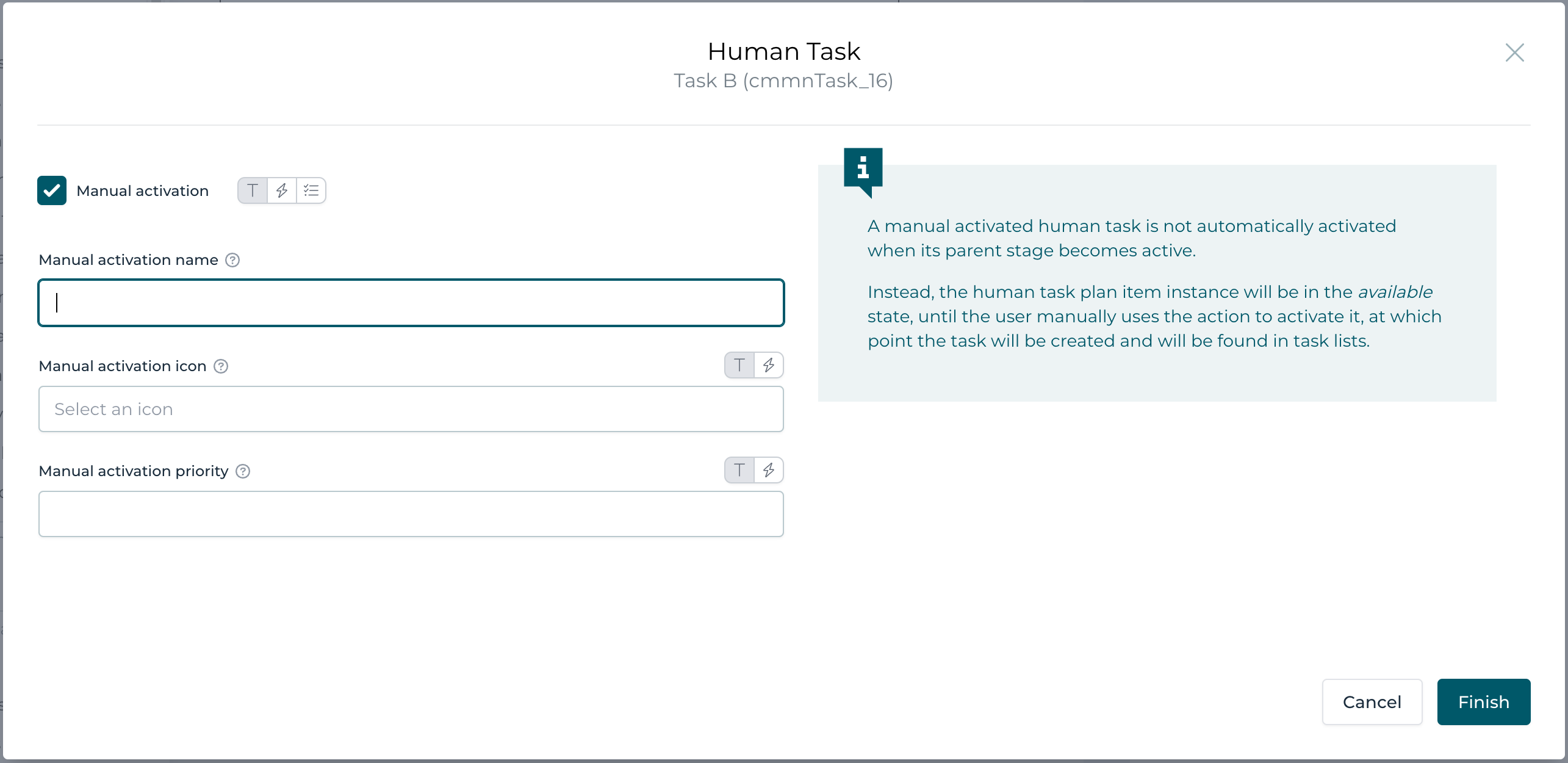The height and width of the screenshot is (763, 1568).
Task: Open the Select an icon dropdown
Action: pos(411,409)
